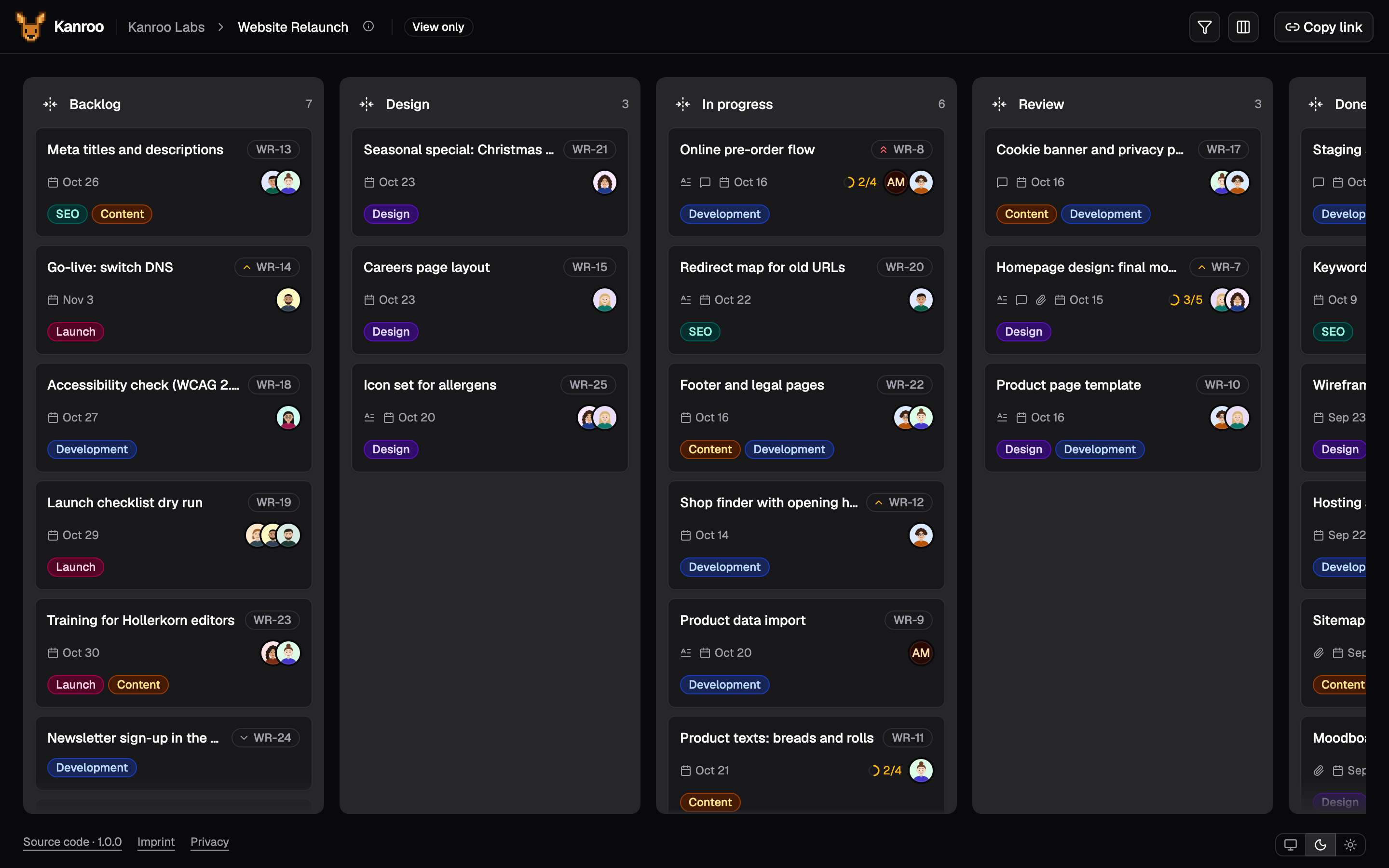The height and width of the screenshot is (868, 1389).
Task: Click the SEO tag on Redirect map card
Action: click(x=700, y=332)
